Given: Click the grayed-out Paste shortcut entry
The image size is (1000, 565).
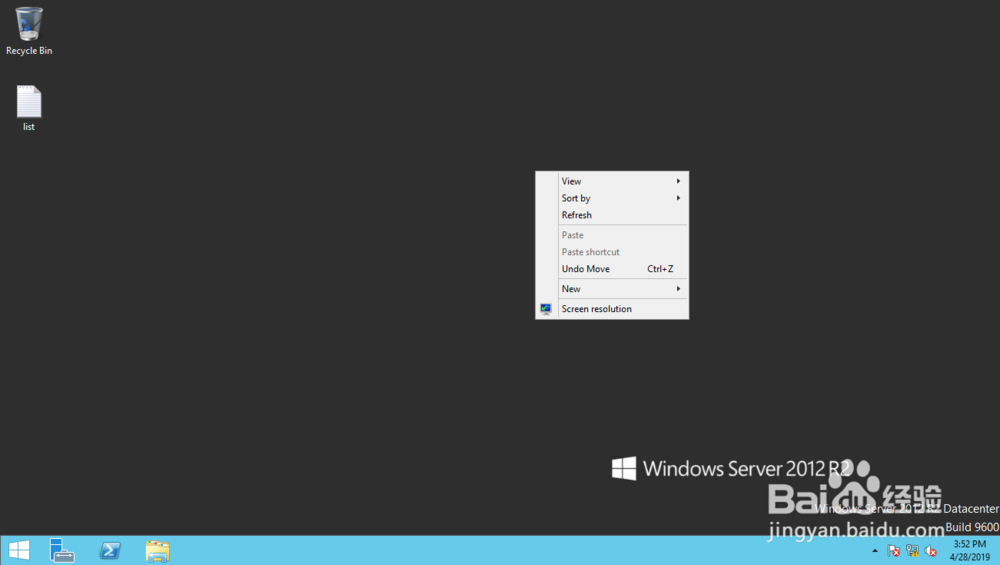Looking at the screenshot, I should click(612, 252).
